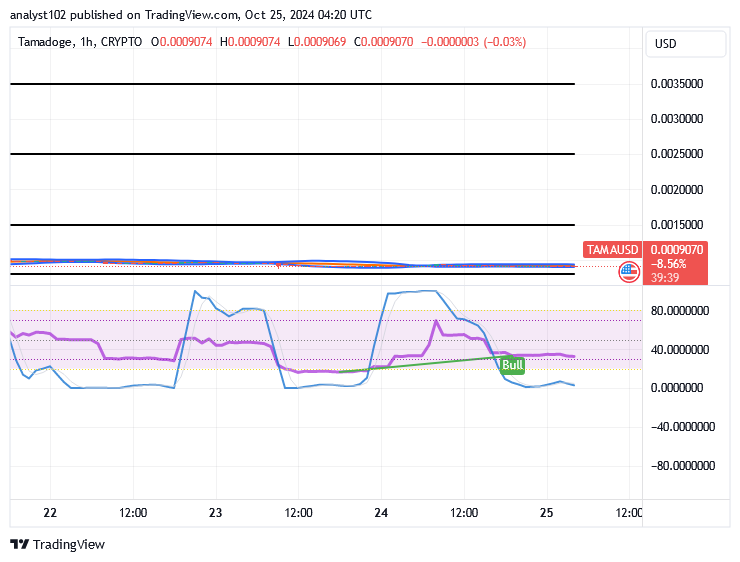Click the green Bull signal label
This screenshot has width=740, height=562.
[513, 365]
